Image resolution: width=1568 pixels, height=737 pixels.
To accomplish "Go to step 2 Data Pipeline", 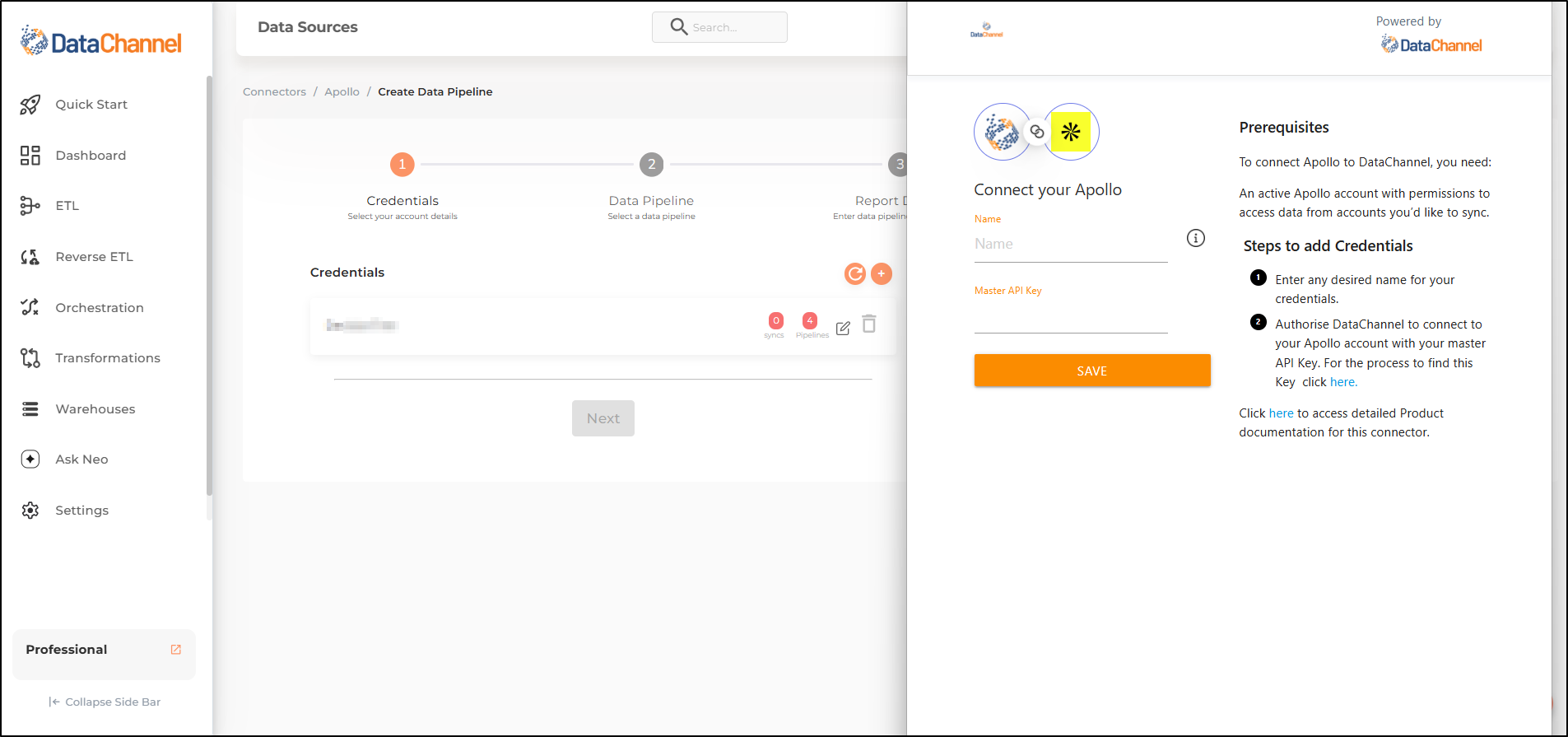I will (x=652, y=164).
